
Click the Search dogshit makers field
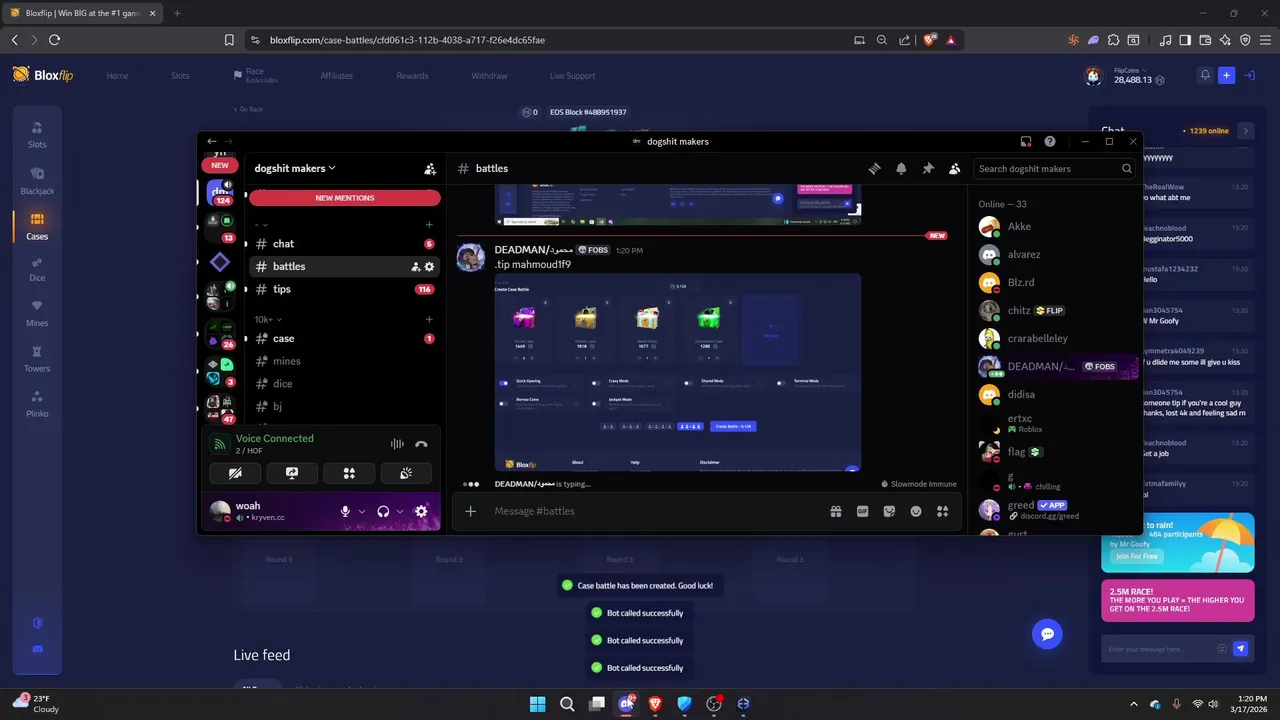tap(1055, 169)
